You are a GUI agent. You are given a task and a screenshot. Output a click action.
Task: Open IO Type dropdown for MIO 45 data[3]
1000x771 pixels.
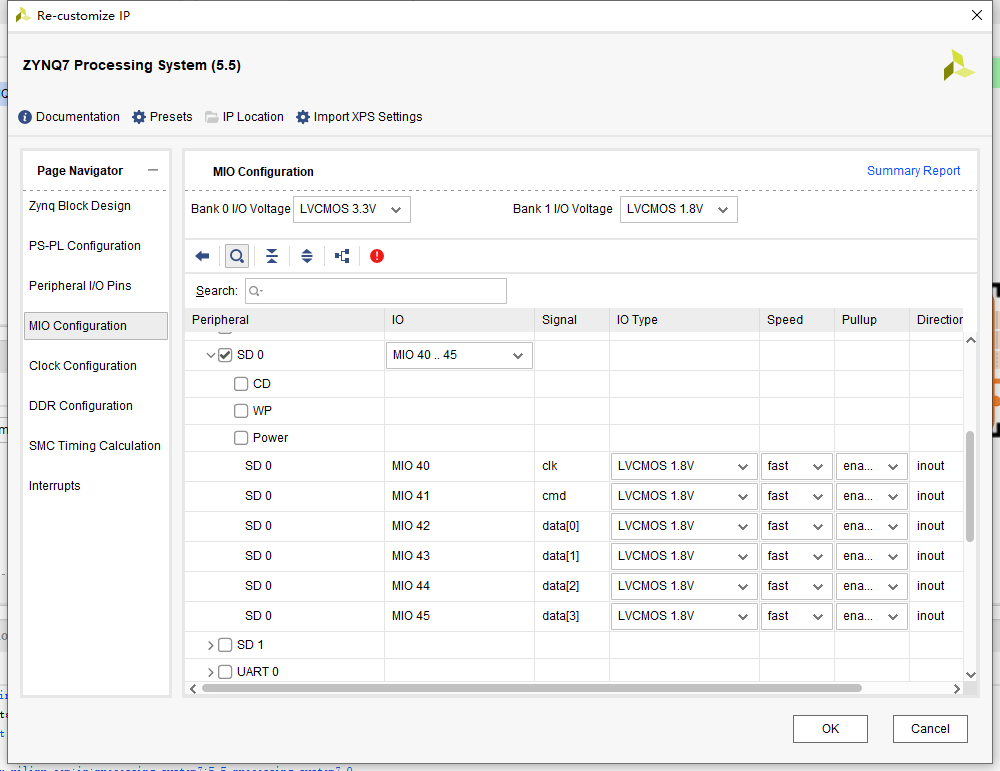tap(684, 616)
